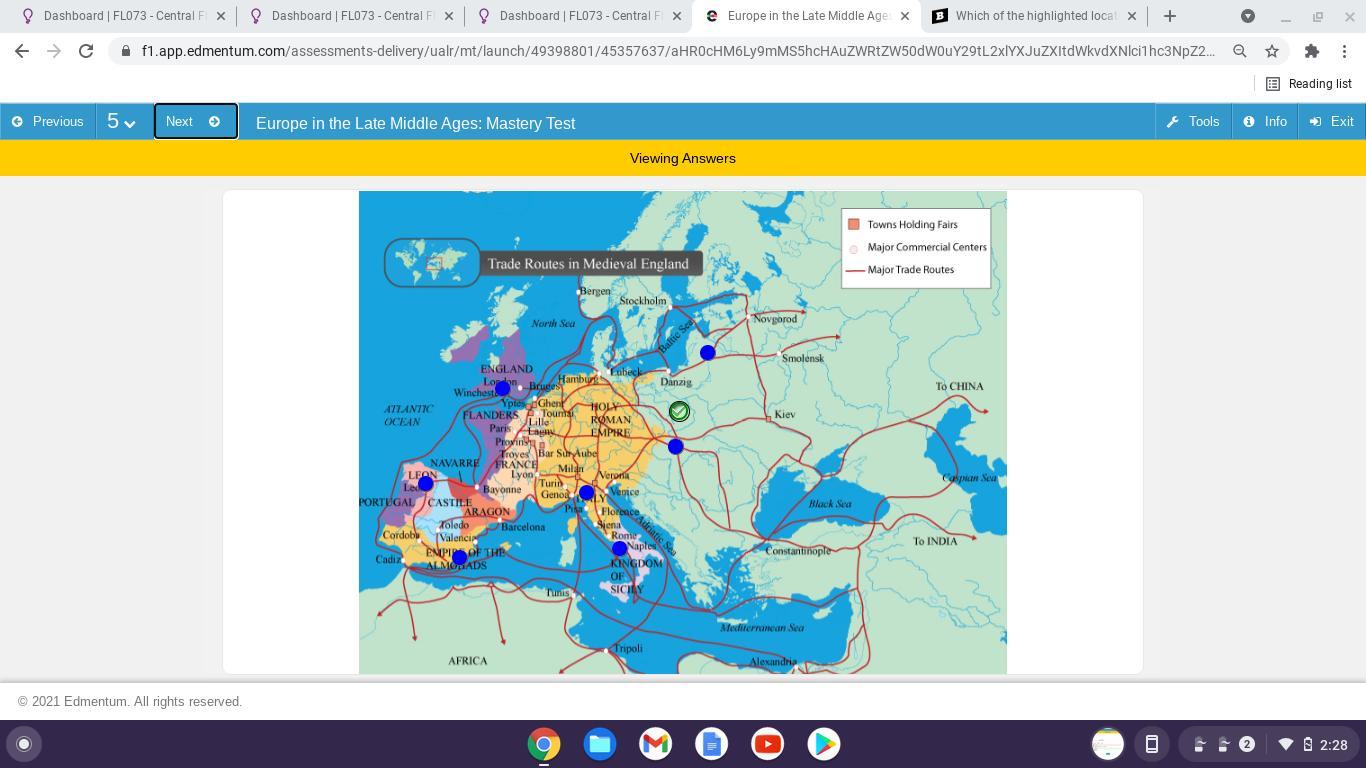Screen dimensions: 1366x768
Task: Open a new browser tab
Action: tap(1170, 16)
